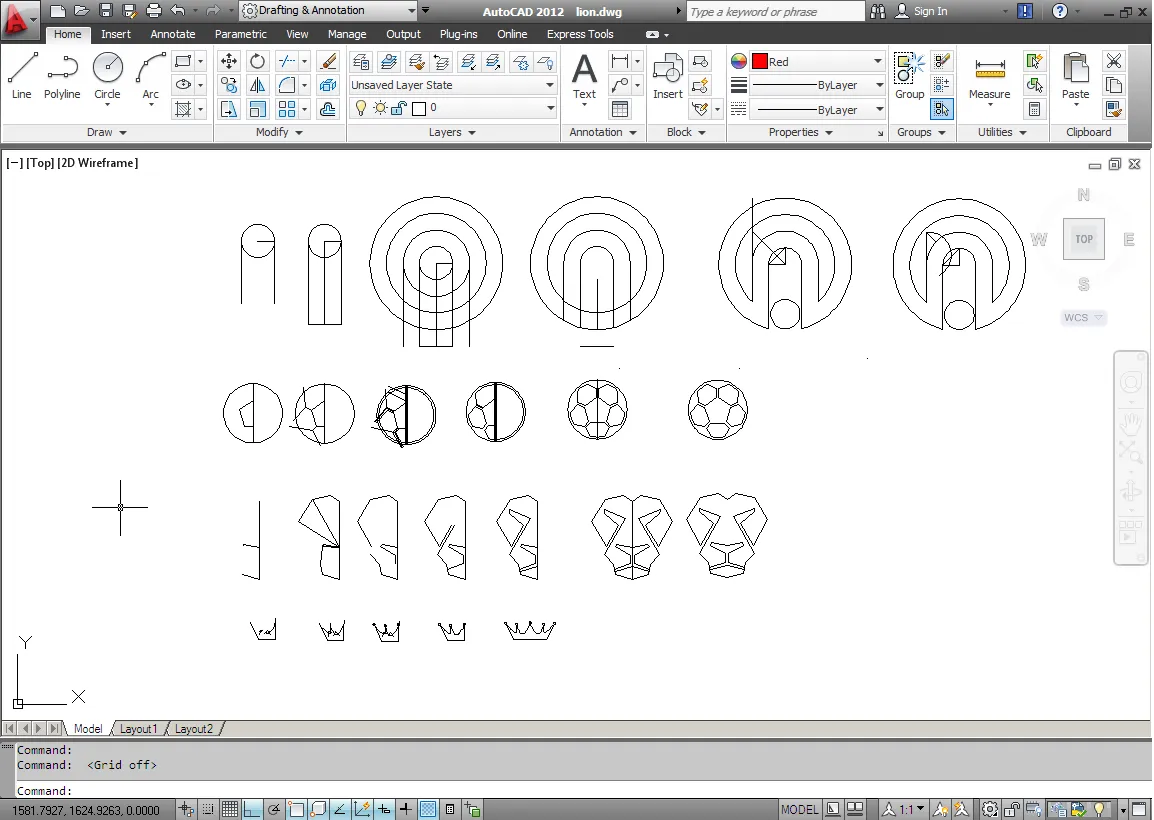This screenshot has width=1154, height=820.
Task: Open the layer 0 dropdown list
Action: tap(452, 108)
